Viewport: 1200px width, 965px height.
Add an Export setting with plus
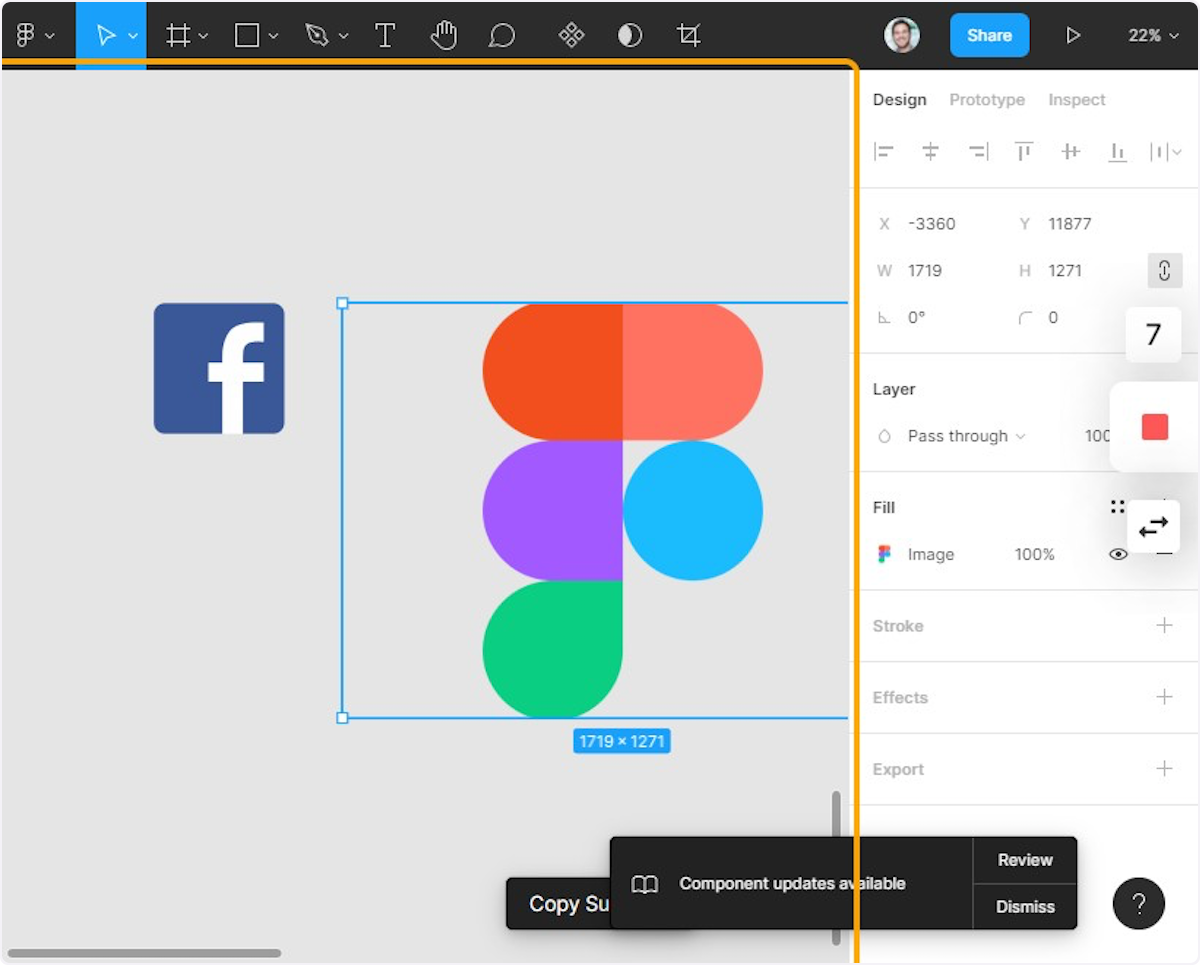(x=1164, y=769)
